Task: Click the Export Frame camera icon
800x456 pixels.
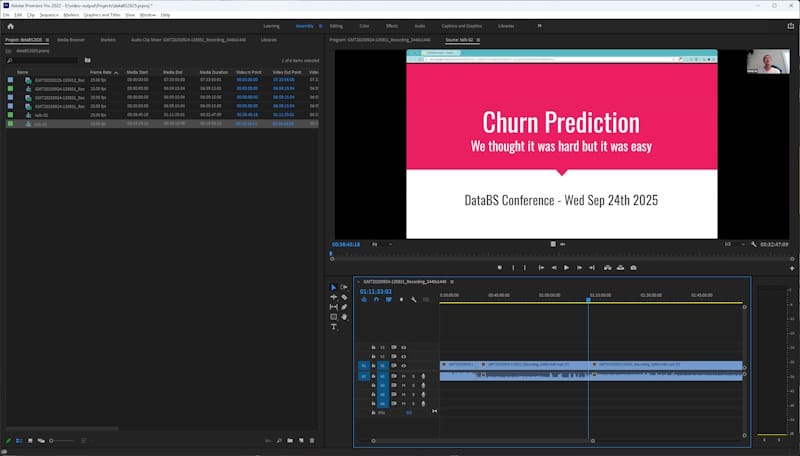Action: tap(632, 268)
